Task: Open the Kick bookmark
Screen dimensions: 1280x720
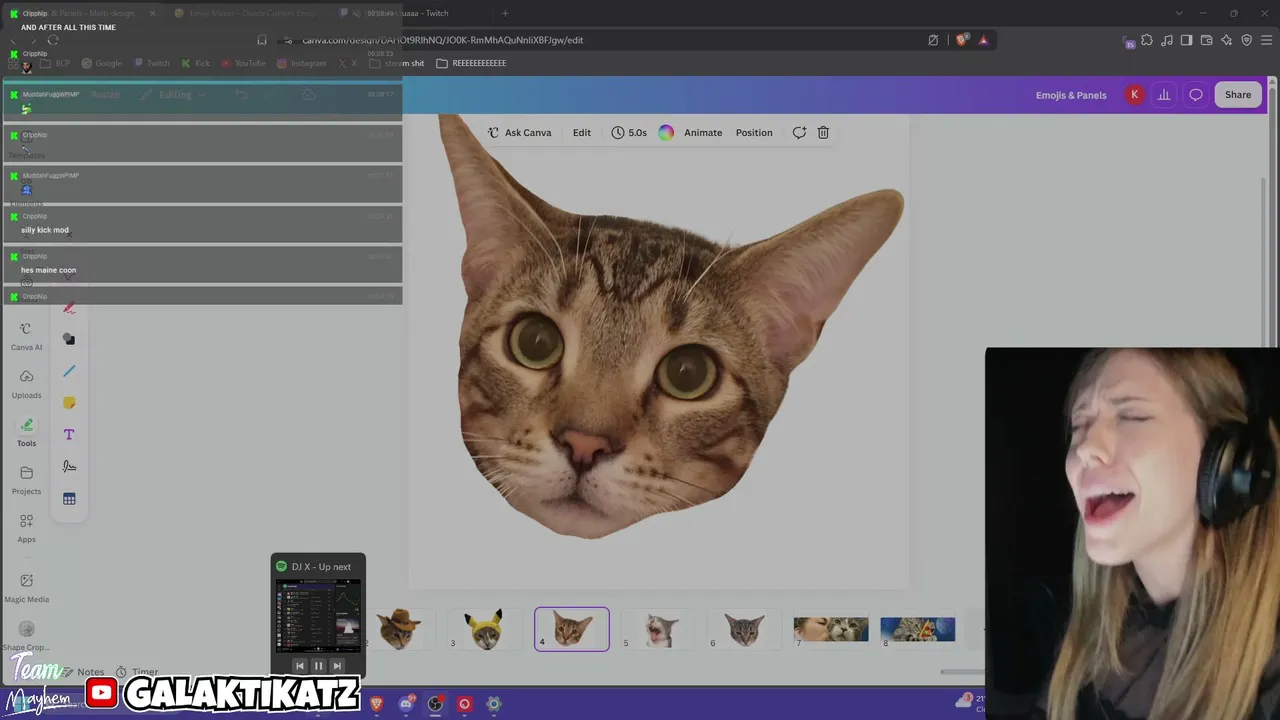Action: click(195, 63)
